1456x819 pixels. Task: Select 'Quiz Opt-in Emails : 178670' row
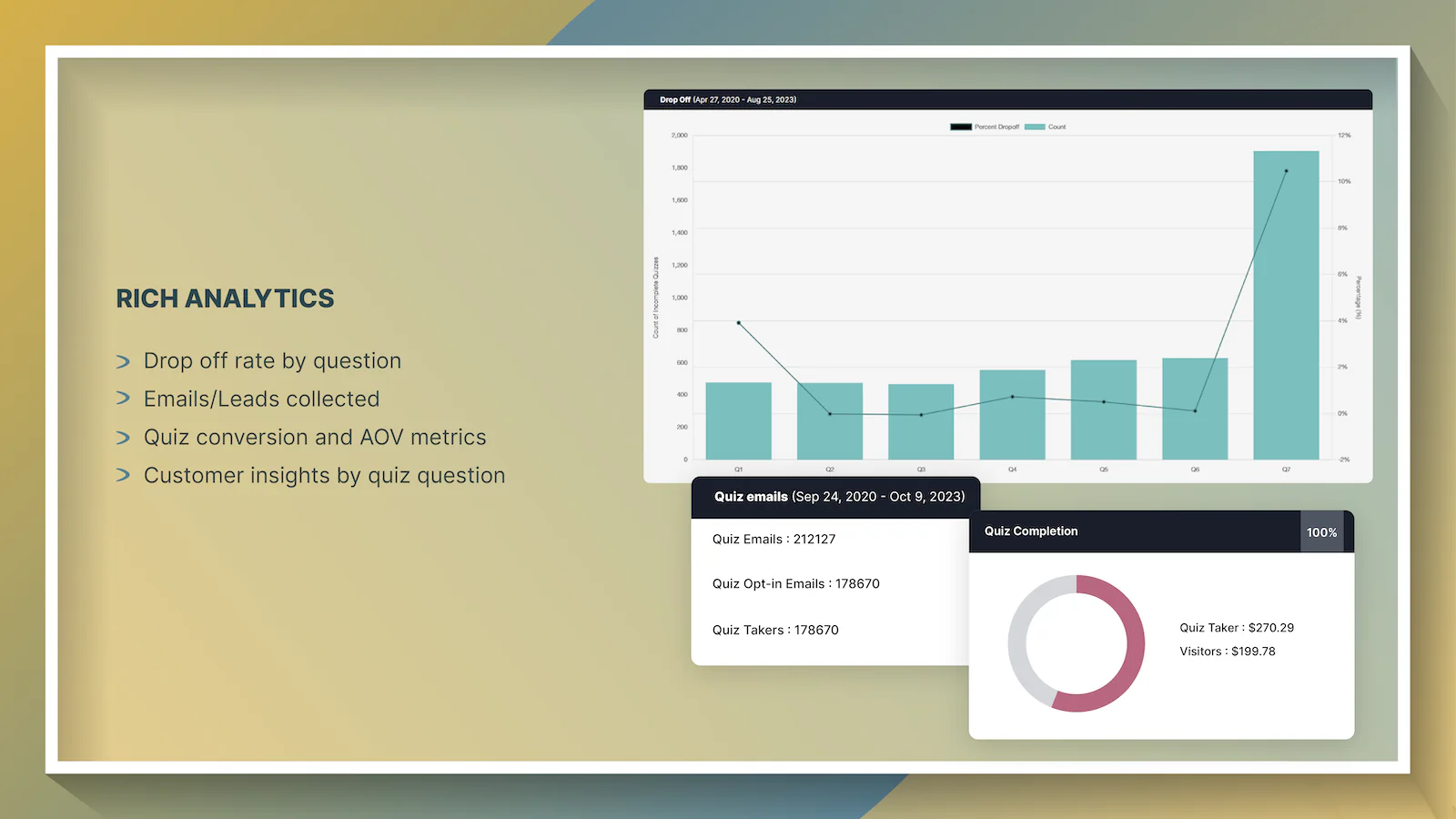tap(796, 584)
